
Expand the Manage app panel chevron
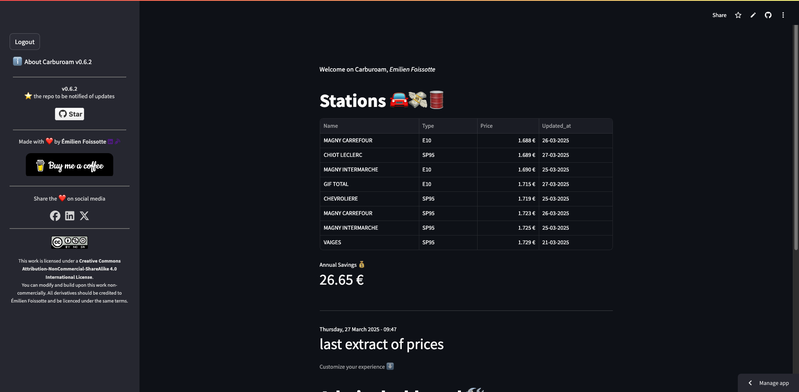point(750,383)
